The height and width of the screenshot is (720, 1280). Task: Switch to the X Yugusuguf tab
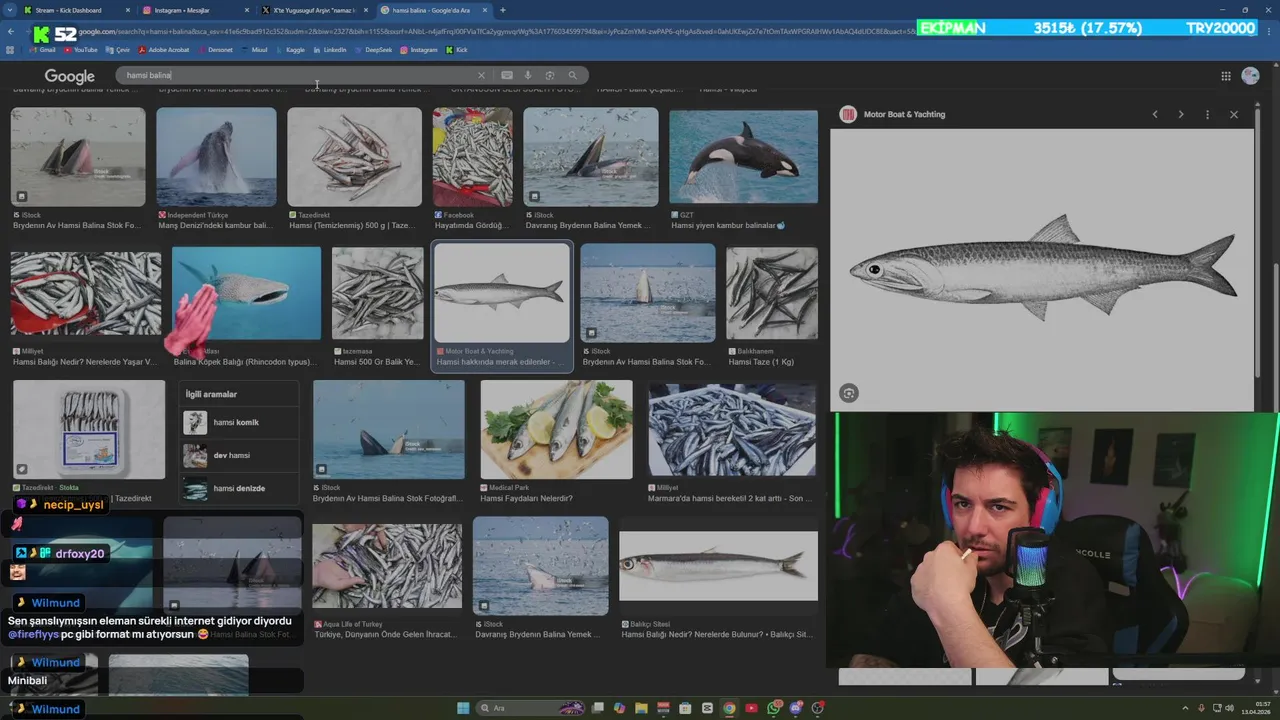click(314, 10)
